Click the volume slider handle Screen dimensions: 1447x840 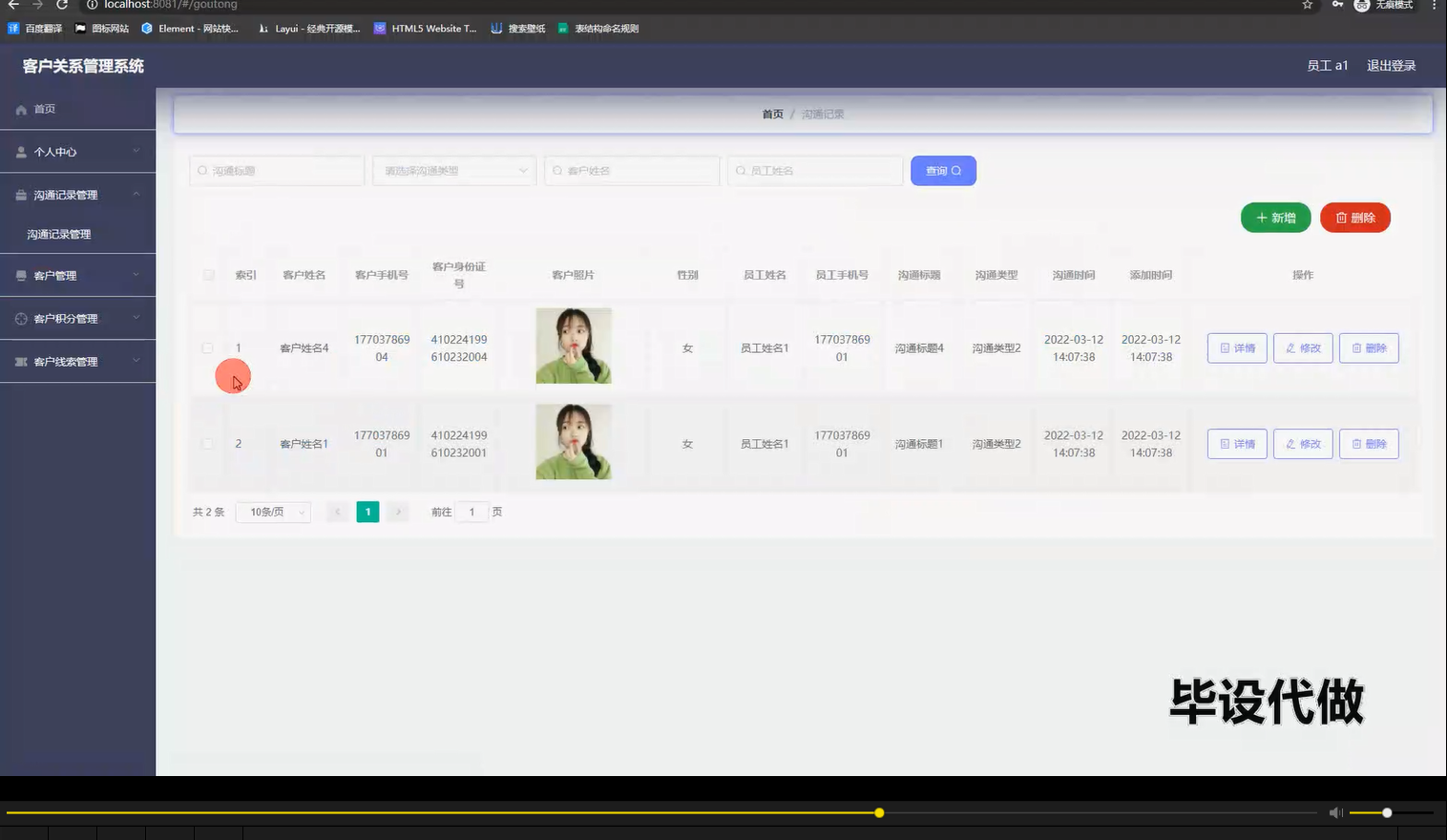coord(1387,813)
